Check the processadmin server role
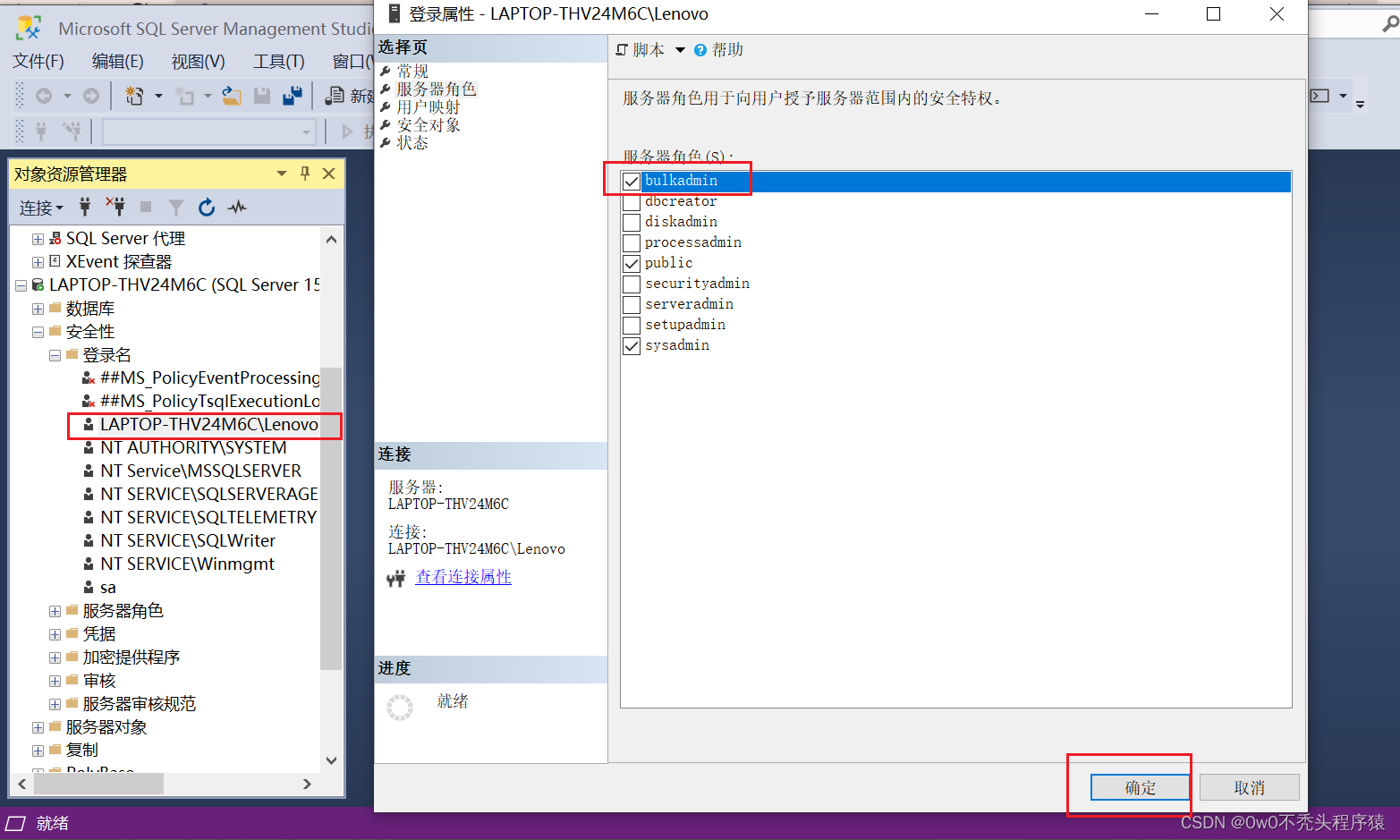 (x=632, y=243)
